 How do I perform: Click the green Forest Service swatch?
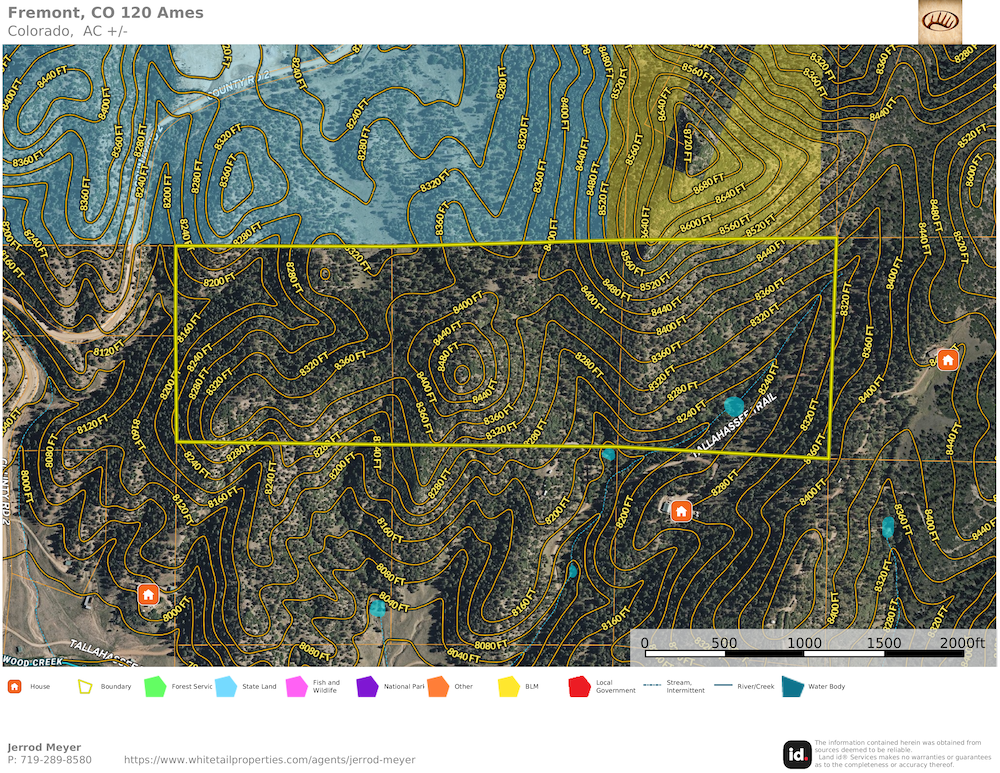click(154, 687)
